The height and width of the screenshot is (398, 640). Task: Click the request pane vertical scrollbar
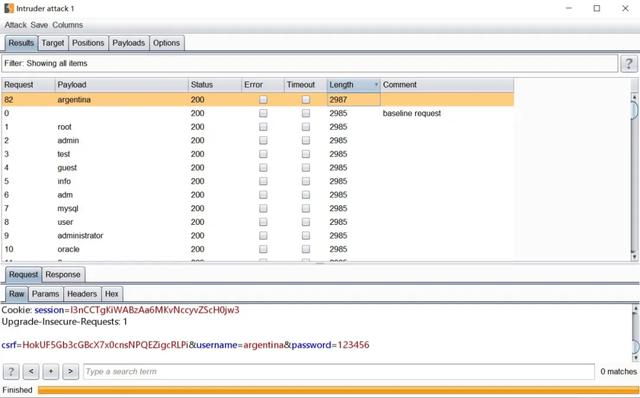(635, 333)
